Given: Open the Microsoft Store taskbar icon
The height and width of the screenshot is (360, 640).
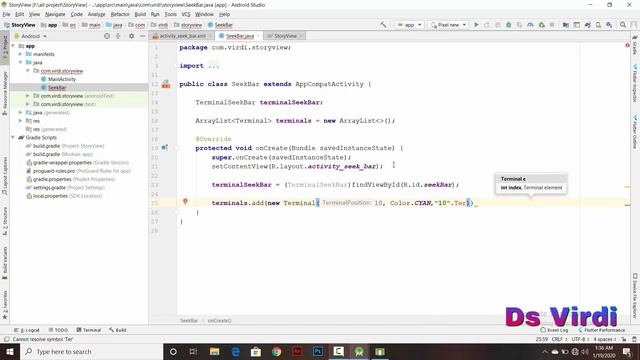Looking at the screenshot, I should pos(256,351).
